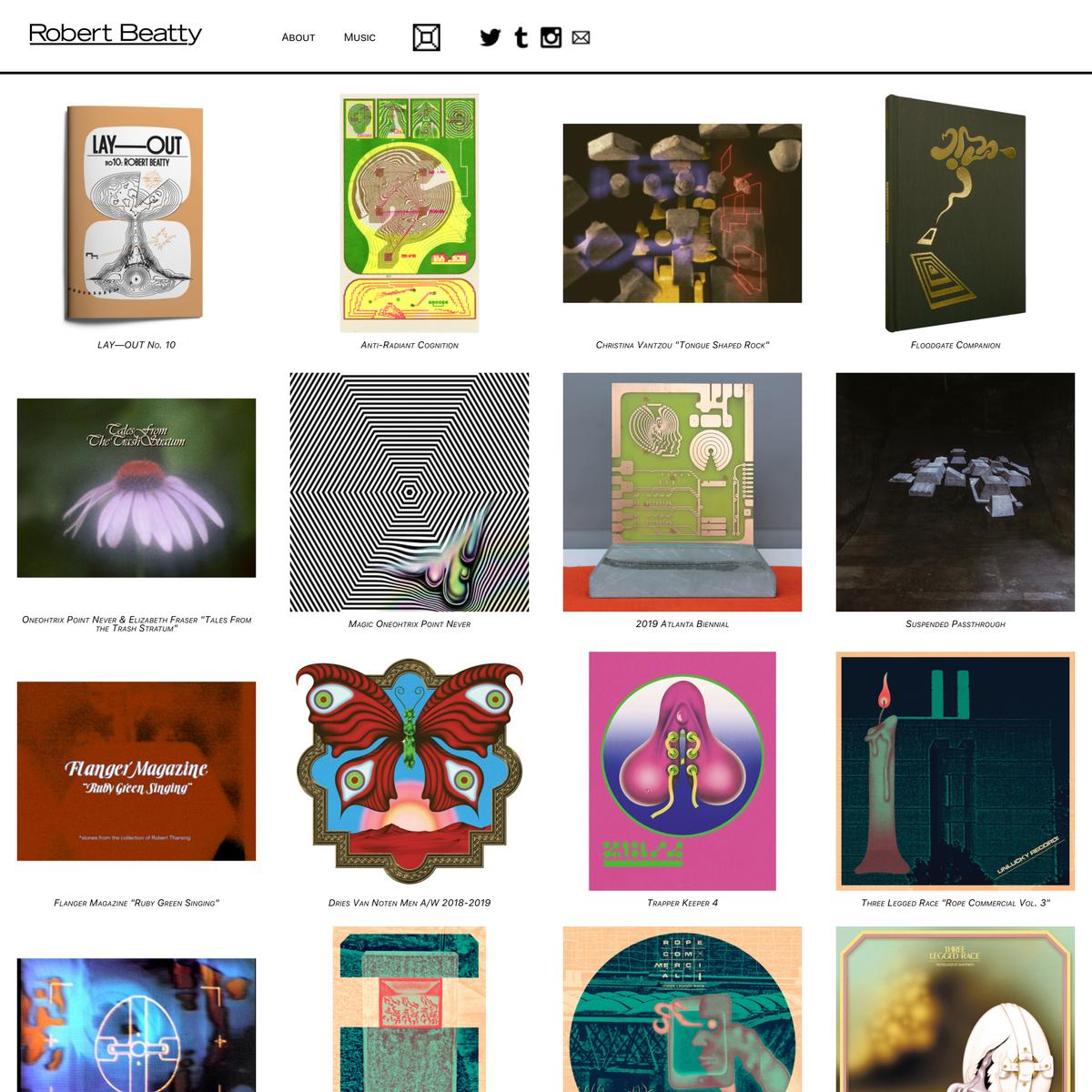Open the LAY—OUT No. 10 caption link

point(136,345)
